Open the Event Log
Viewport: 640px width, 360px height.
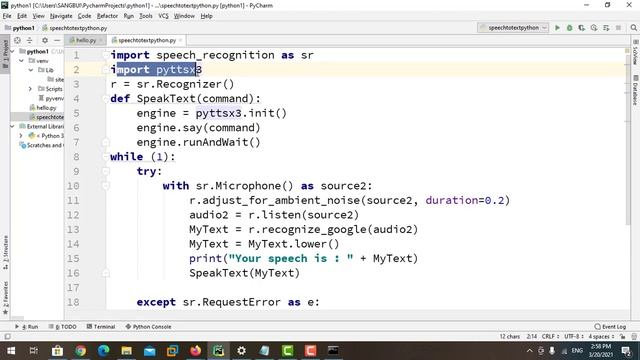(x=610, y=327)
